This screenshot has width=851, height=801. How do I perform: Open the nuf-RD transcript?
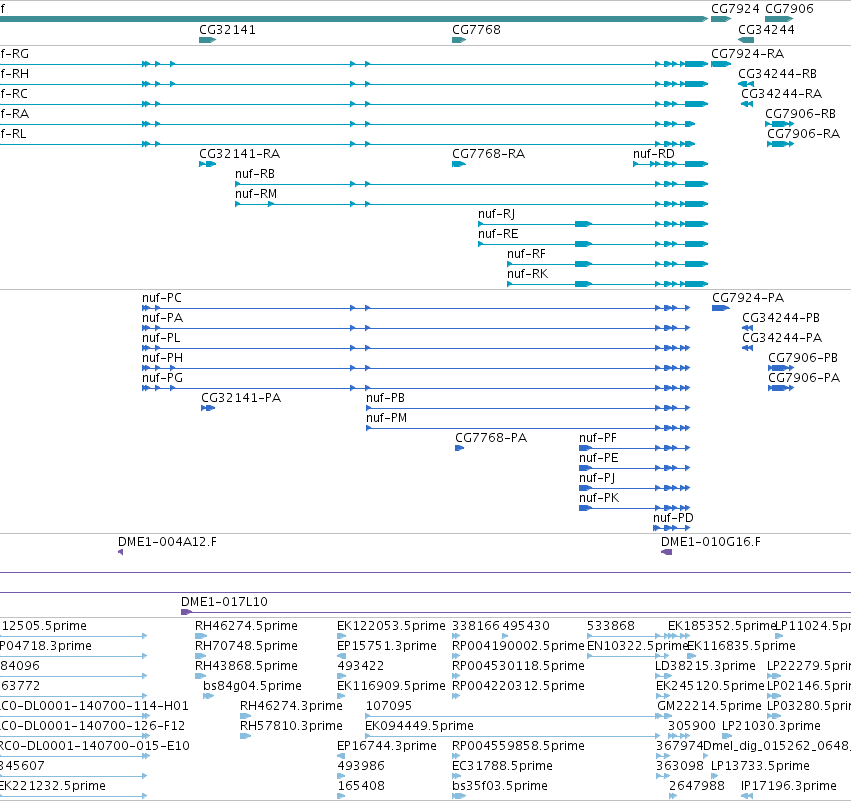[653, 154]
